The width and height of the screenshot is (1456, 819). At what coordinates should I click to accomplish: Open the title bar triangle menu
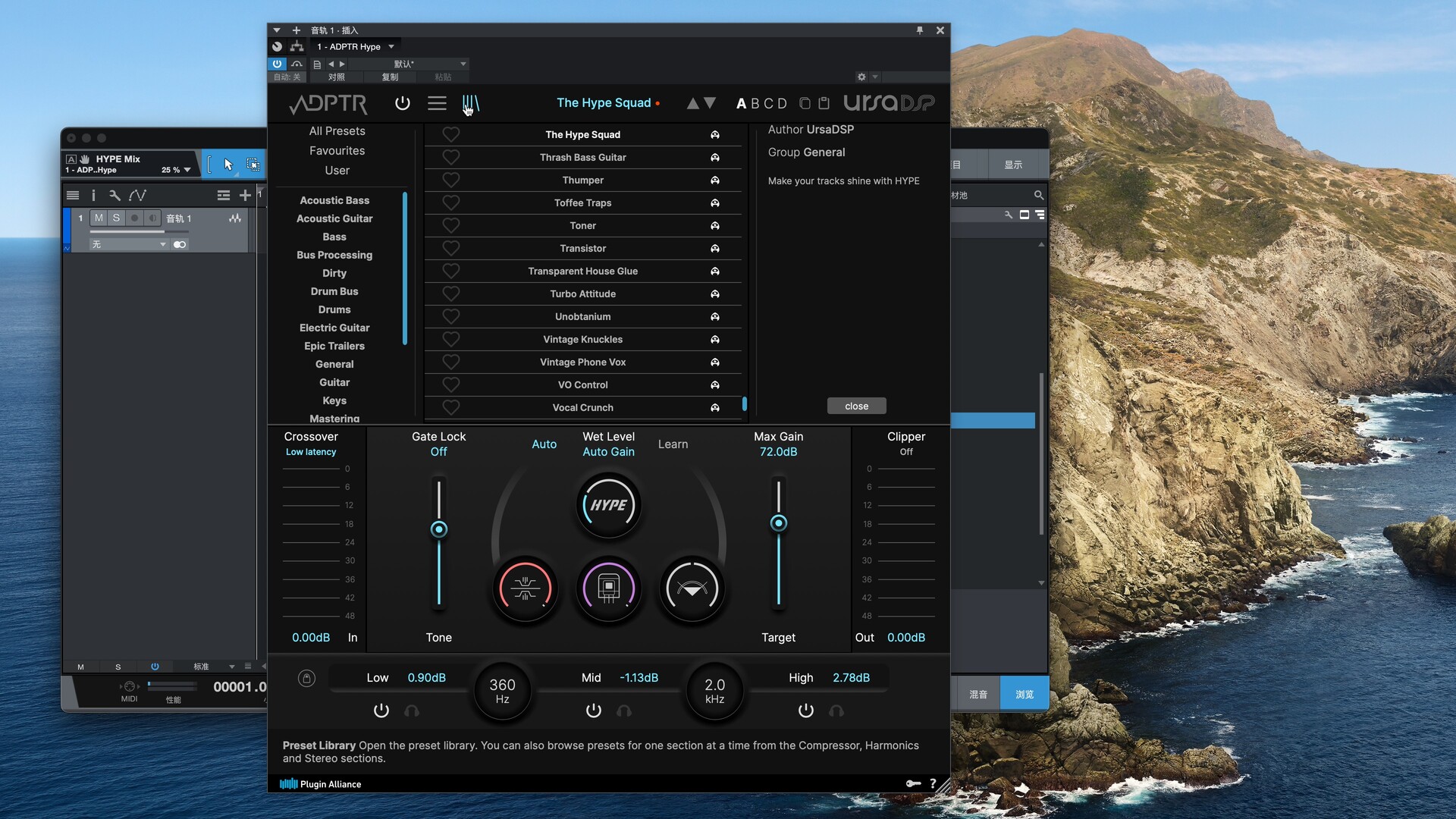277,30
